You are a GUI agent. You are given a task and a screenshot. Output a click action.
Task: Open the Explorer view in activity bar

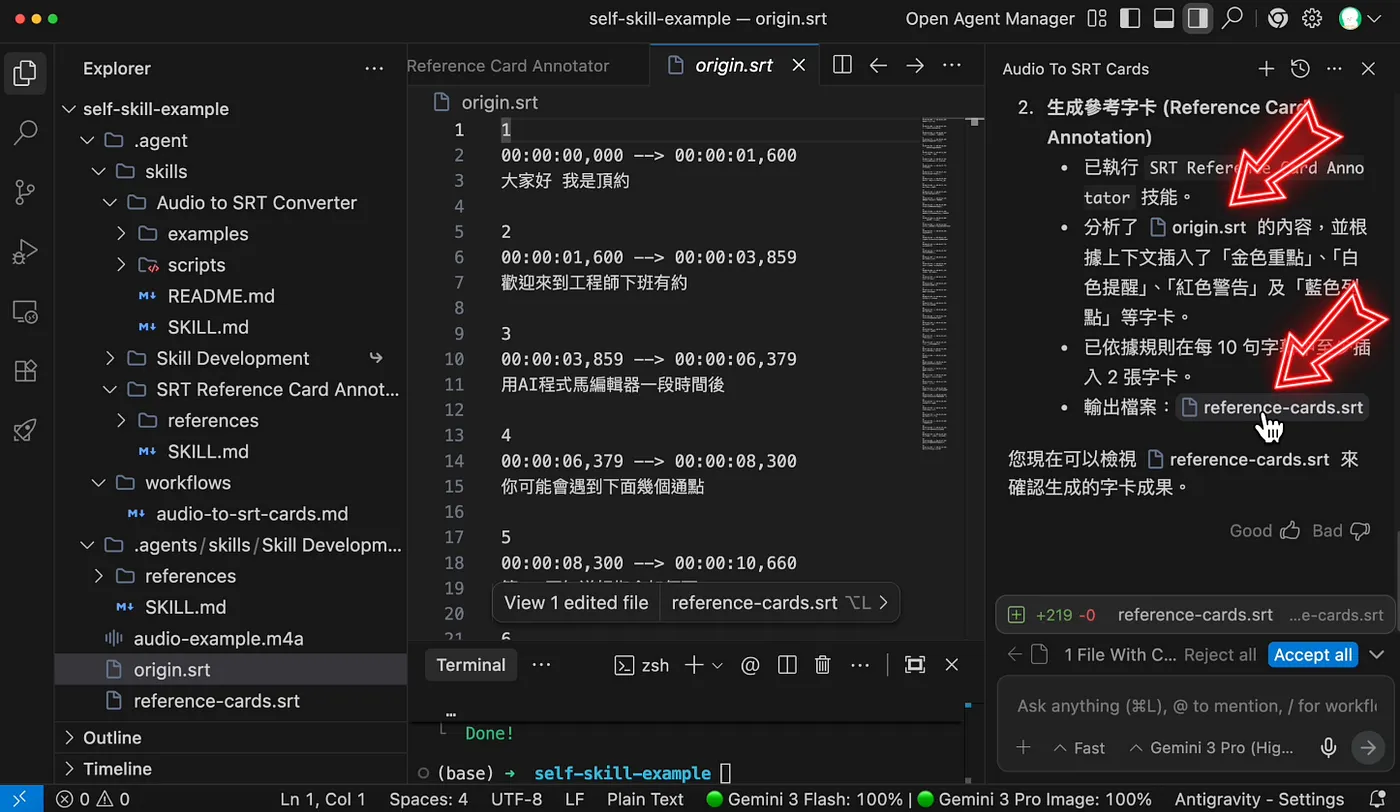pos(26,72)
